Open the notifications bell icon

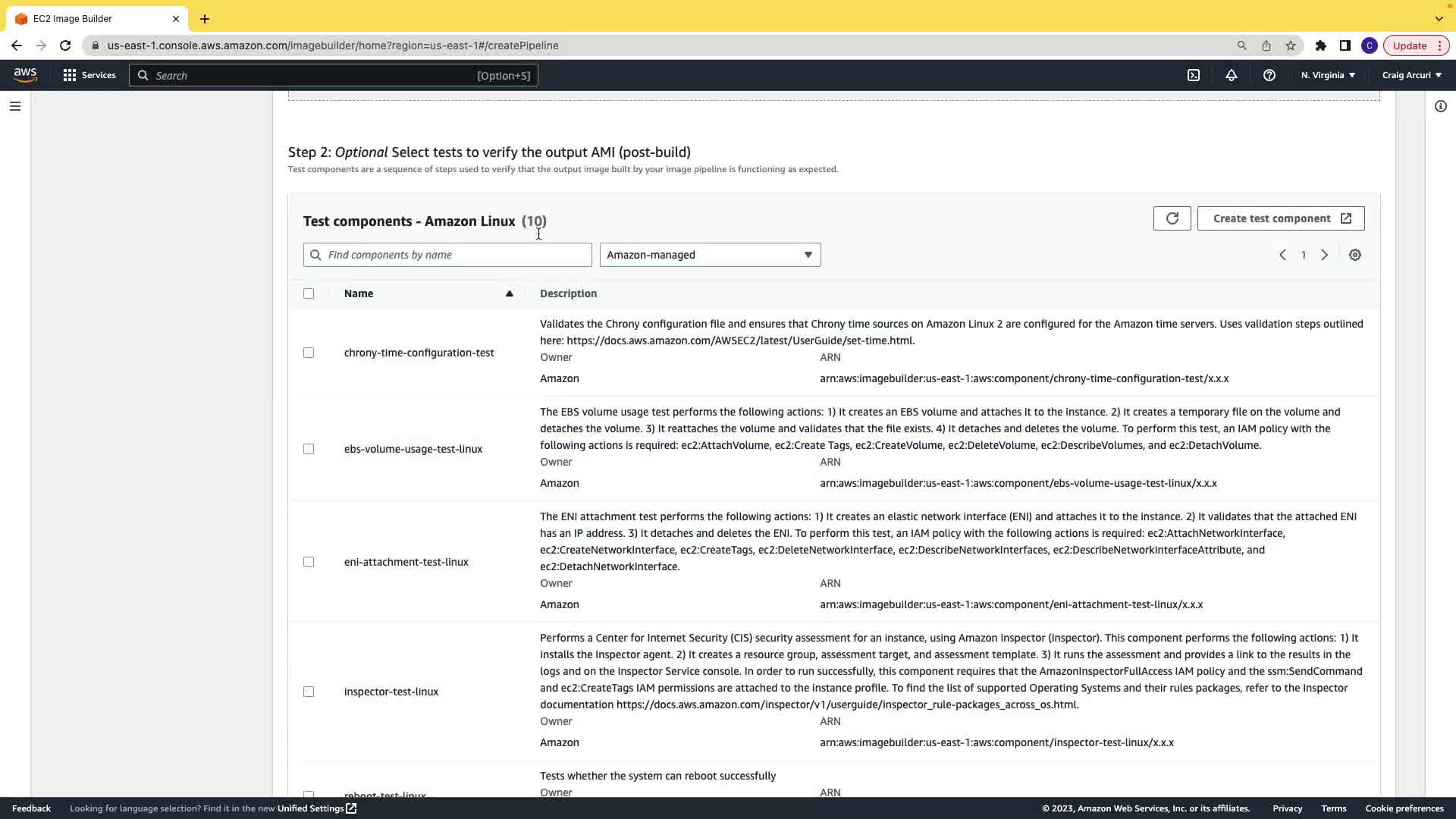[x=1232, y=75]
